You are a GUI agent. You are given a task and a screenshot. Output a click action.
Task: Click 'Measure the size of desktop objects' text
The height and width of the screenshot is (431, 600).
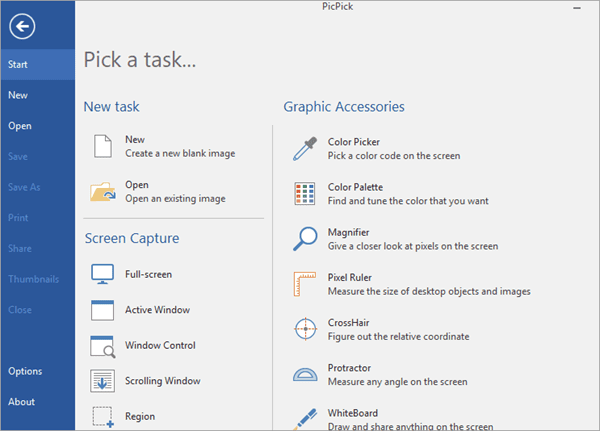click(x=429, y=291)
